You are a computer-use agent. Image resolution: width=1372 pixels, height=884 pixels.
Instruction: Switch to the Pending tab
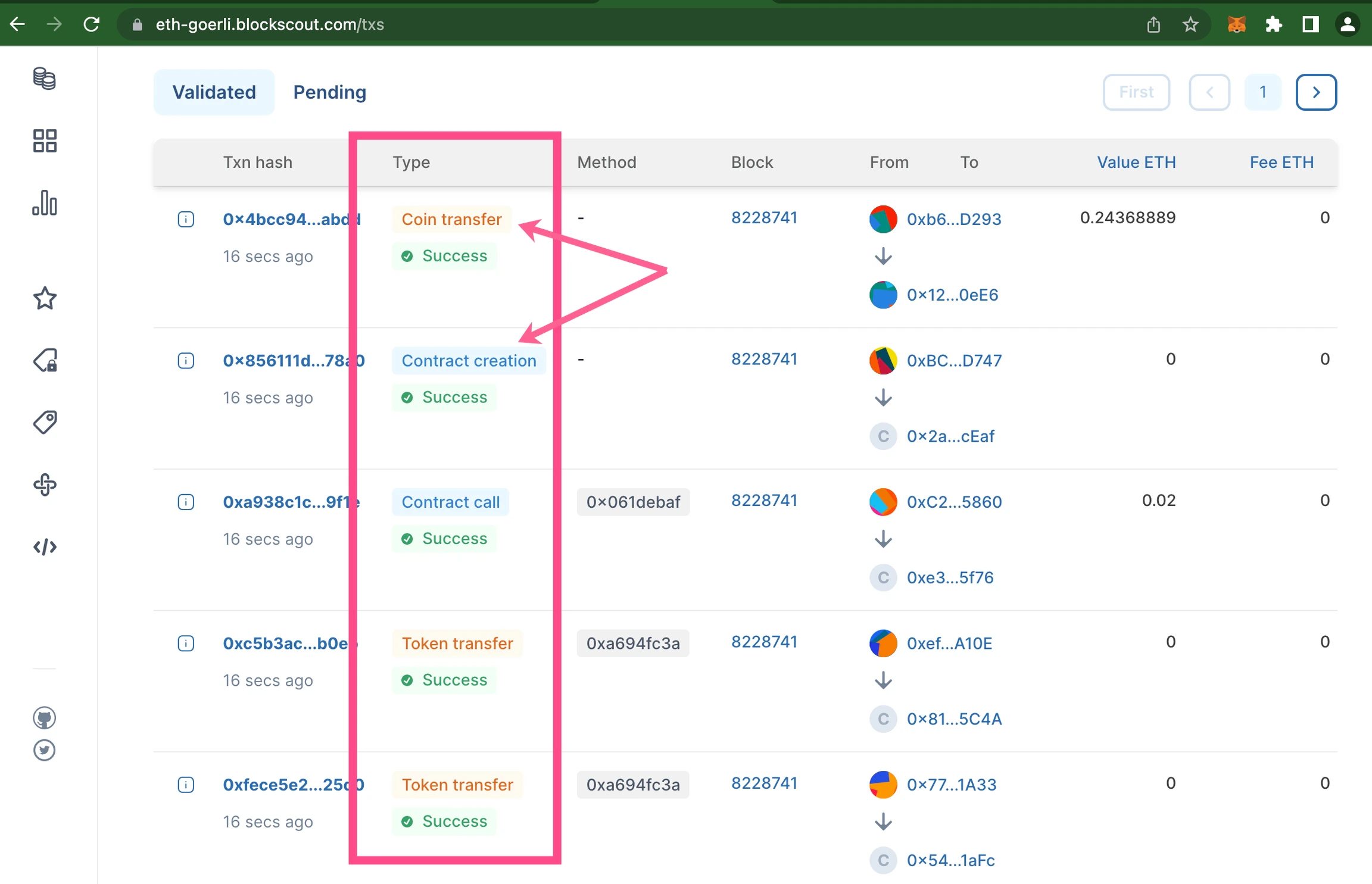pos(329,92)
